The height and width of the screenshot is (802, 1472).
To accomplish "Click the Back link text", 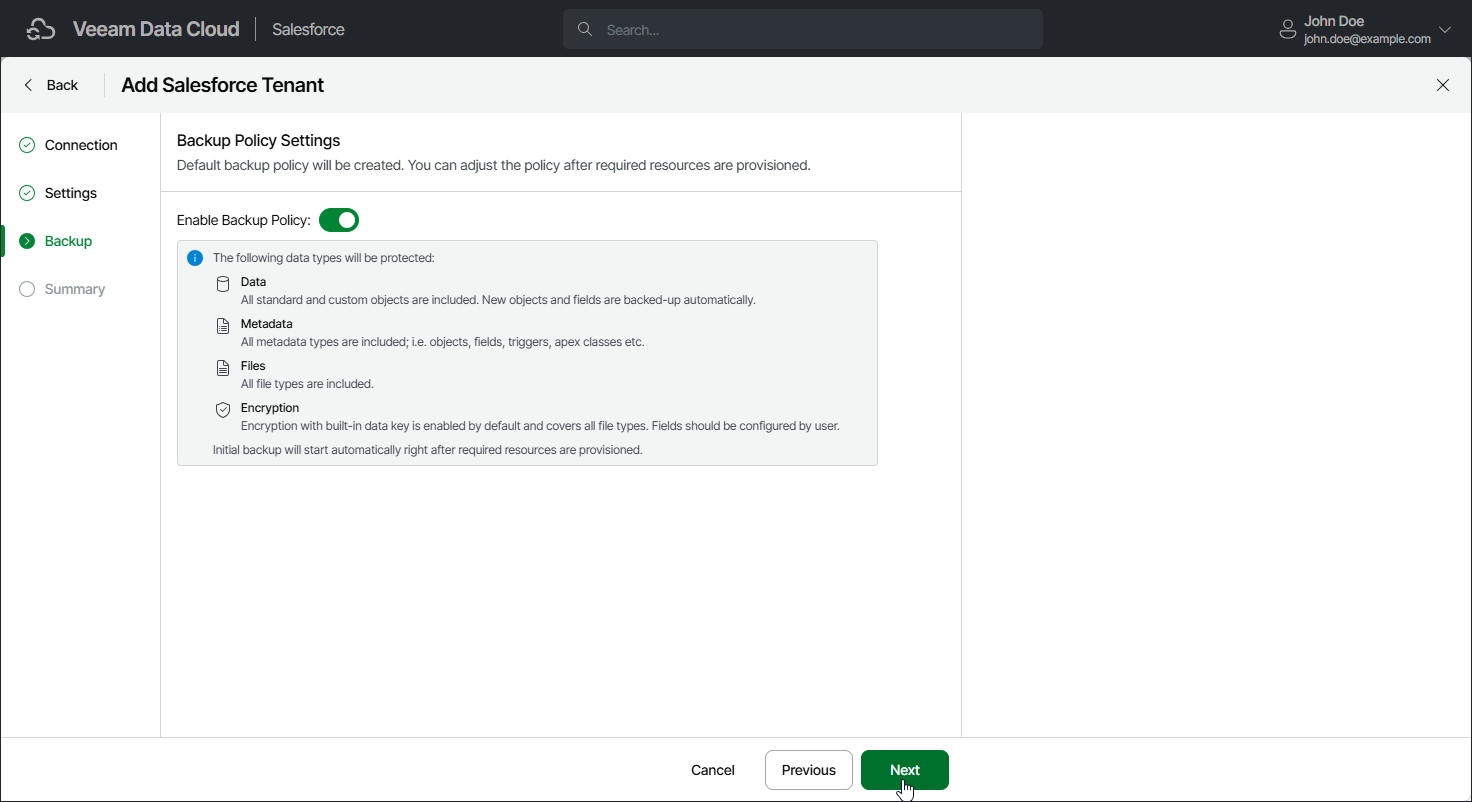I will (x=62, y=85).
